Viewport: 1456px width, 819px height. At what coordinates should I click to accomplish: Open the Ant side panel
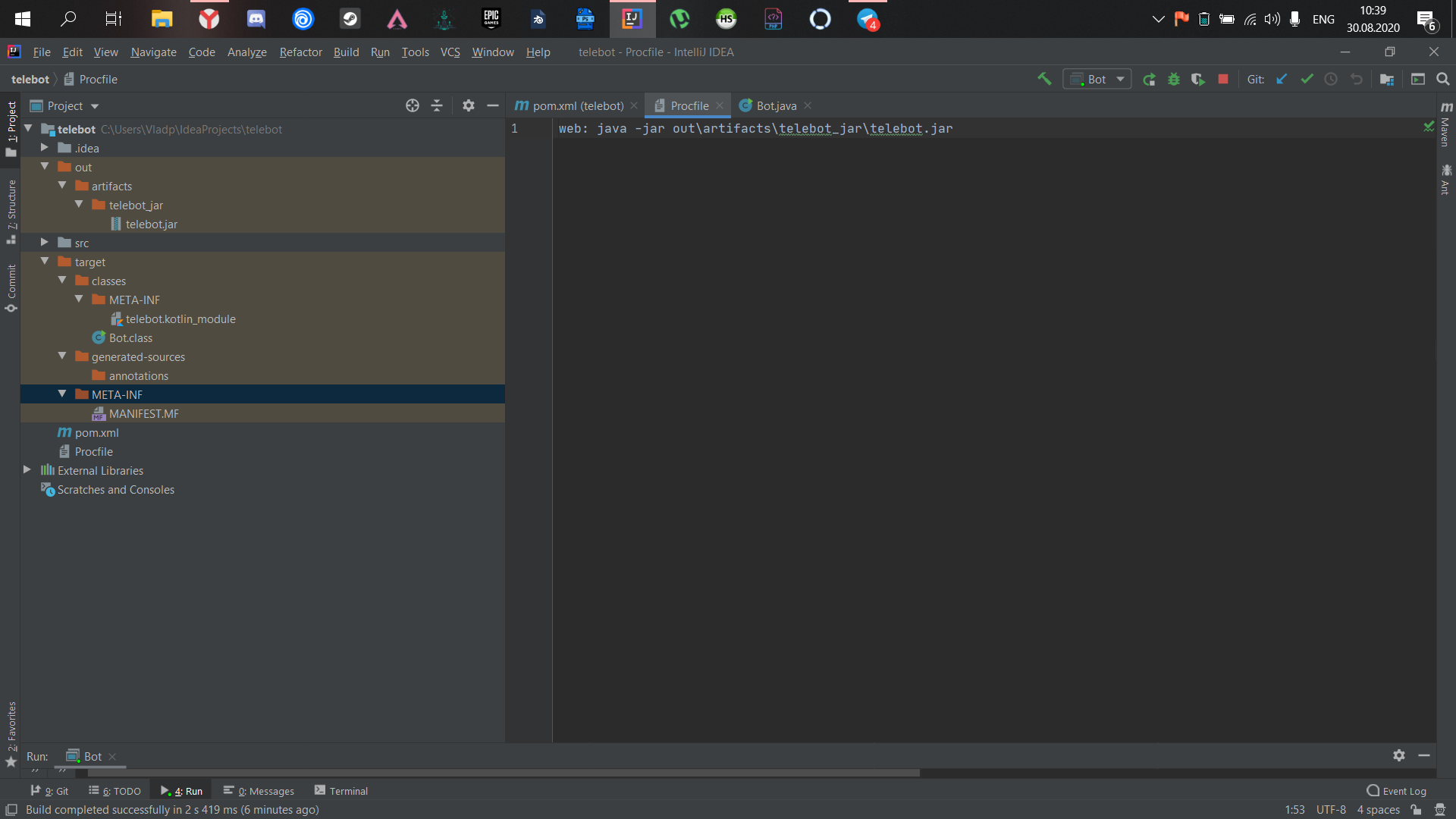(1446, 180)
